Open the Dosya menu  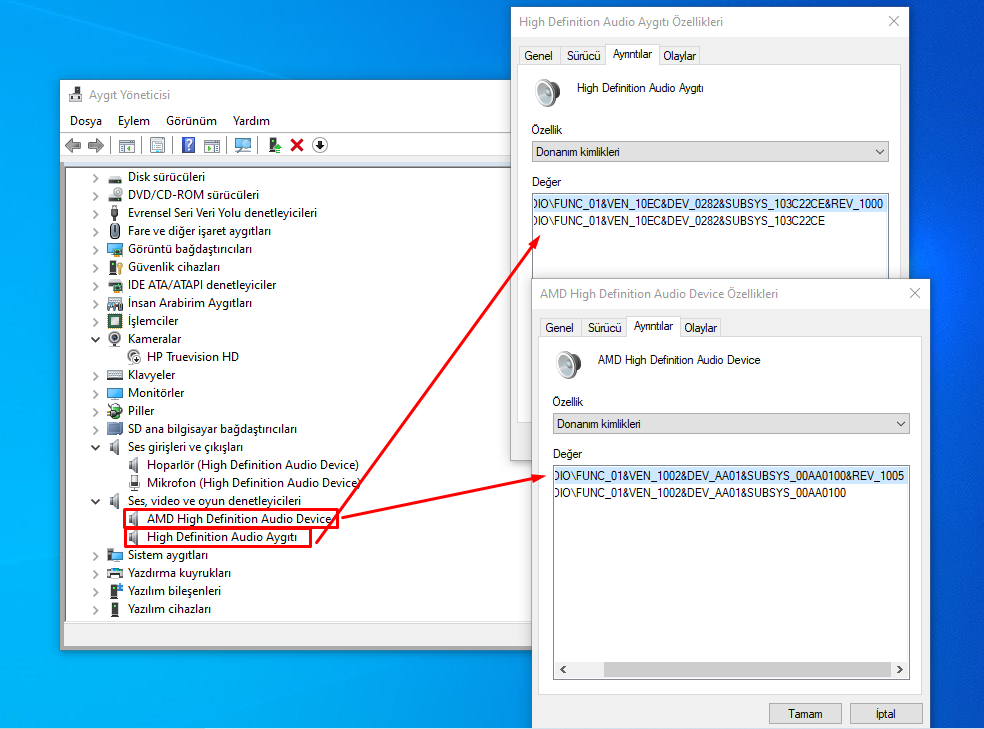86,120
